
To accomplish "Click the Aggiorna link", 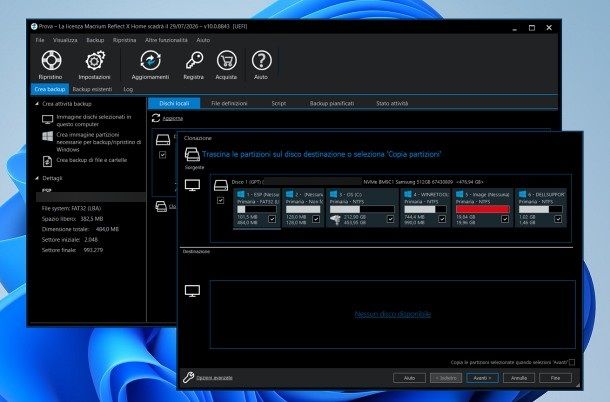I will click(172, 118).
